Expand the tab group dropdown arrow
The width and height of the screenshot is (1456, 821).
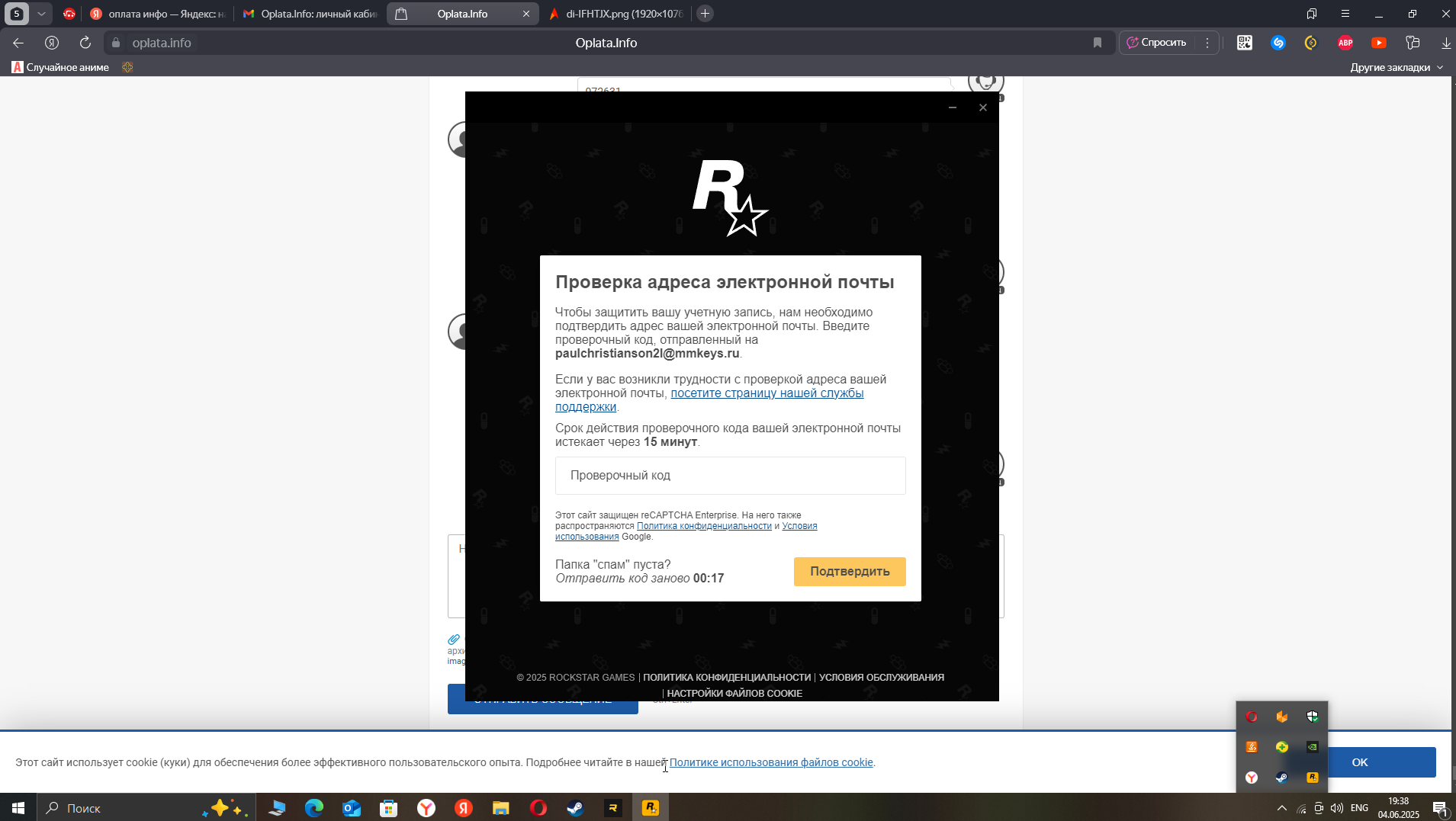[x=42, y=14]
